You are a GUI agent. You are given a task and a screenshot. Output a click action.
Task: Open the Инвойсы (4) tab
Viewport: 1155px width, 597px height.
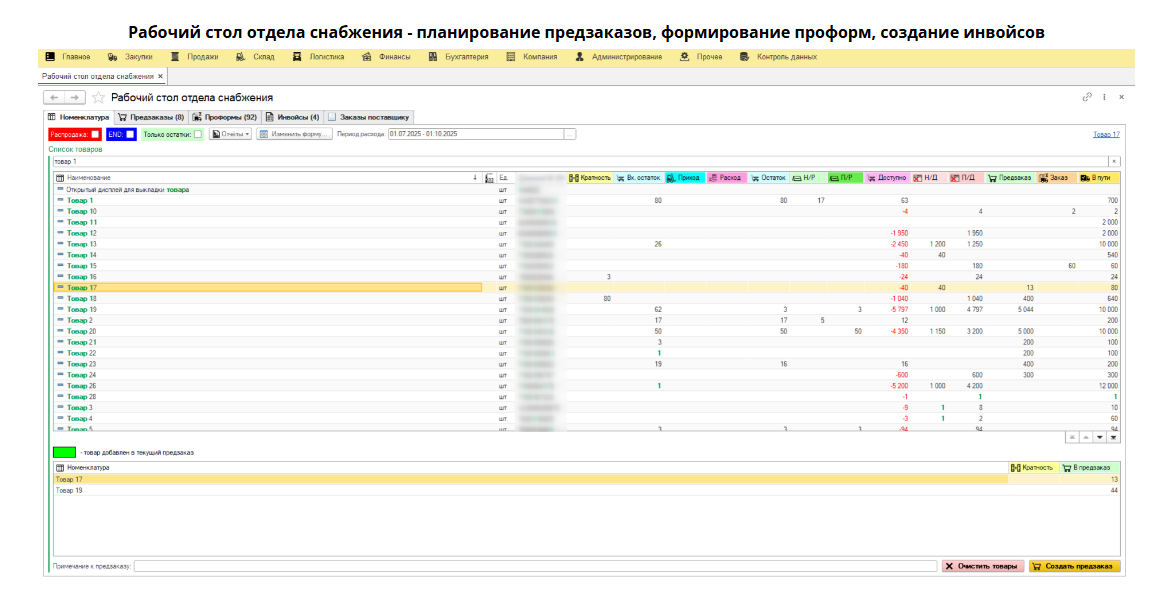pos(292,117)
